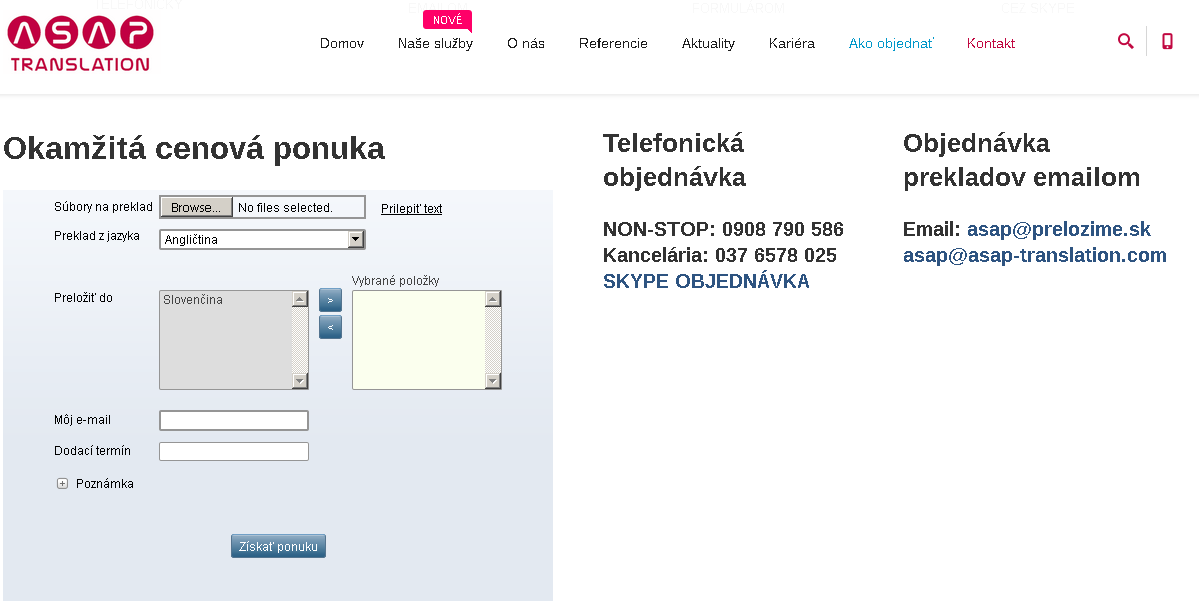Click SKYPE OBJEDNÁVKA link

tap(706, 281)
